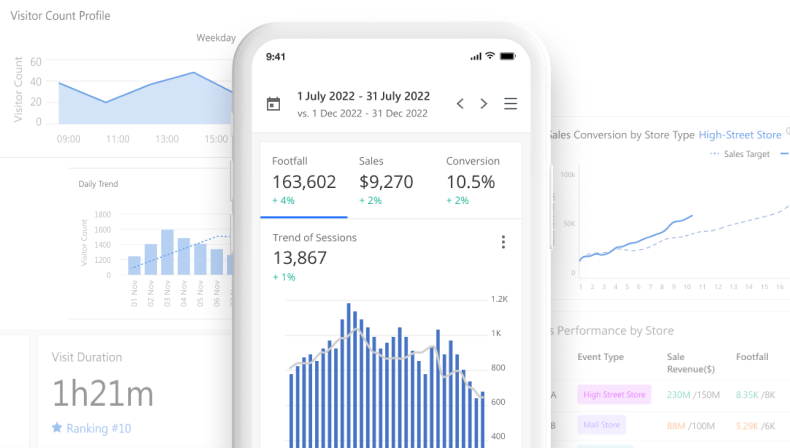Screen dimensions: 790x448
Task: Click the Sales Target legend entry
Action: coord(740,154)
